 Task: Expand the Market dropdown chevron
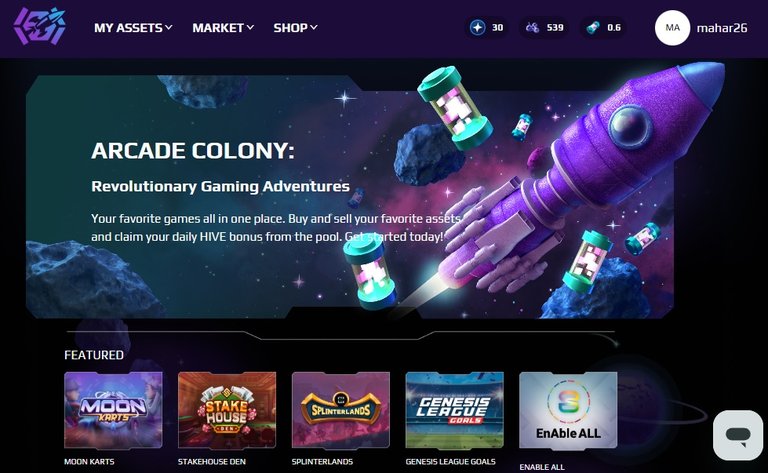pyautogui.click(x=250, y=27)
